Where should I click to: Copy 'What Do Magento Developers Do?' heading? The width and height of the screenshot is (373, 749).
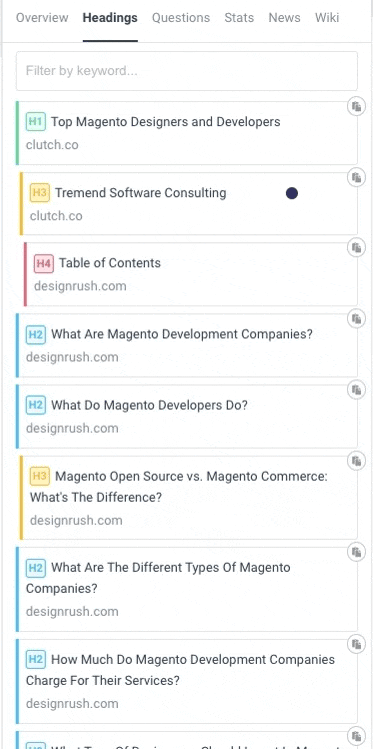(x=356, y=390)
